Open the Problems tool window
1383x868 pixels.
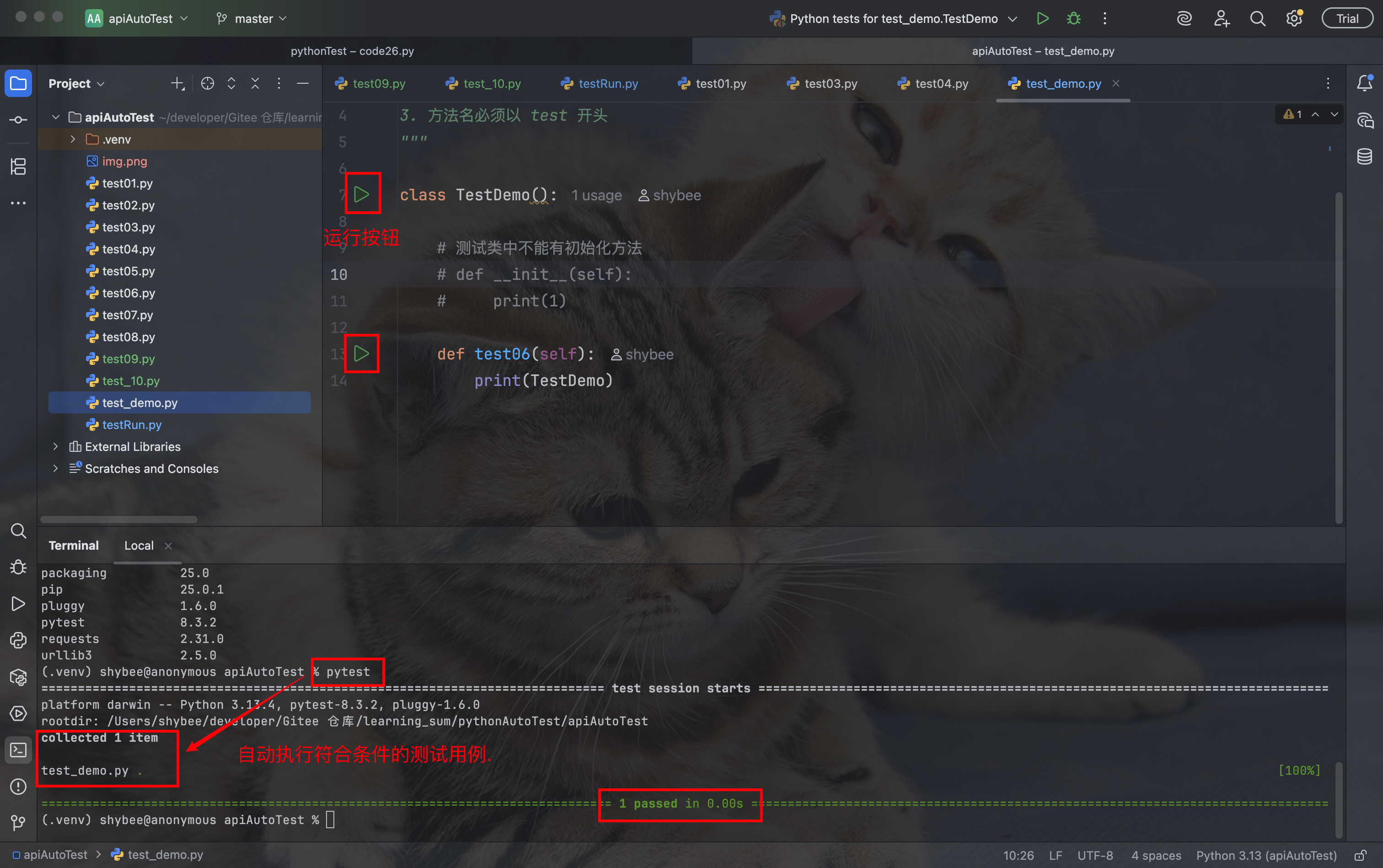pyautogui.click(x=18, y=787)
